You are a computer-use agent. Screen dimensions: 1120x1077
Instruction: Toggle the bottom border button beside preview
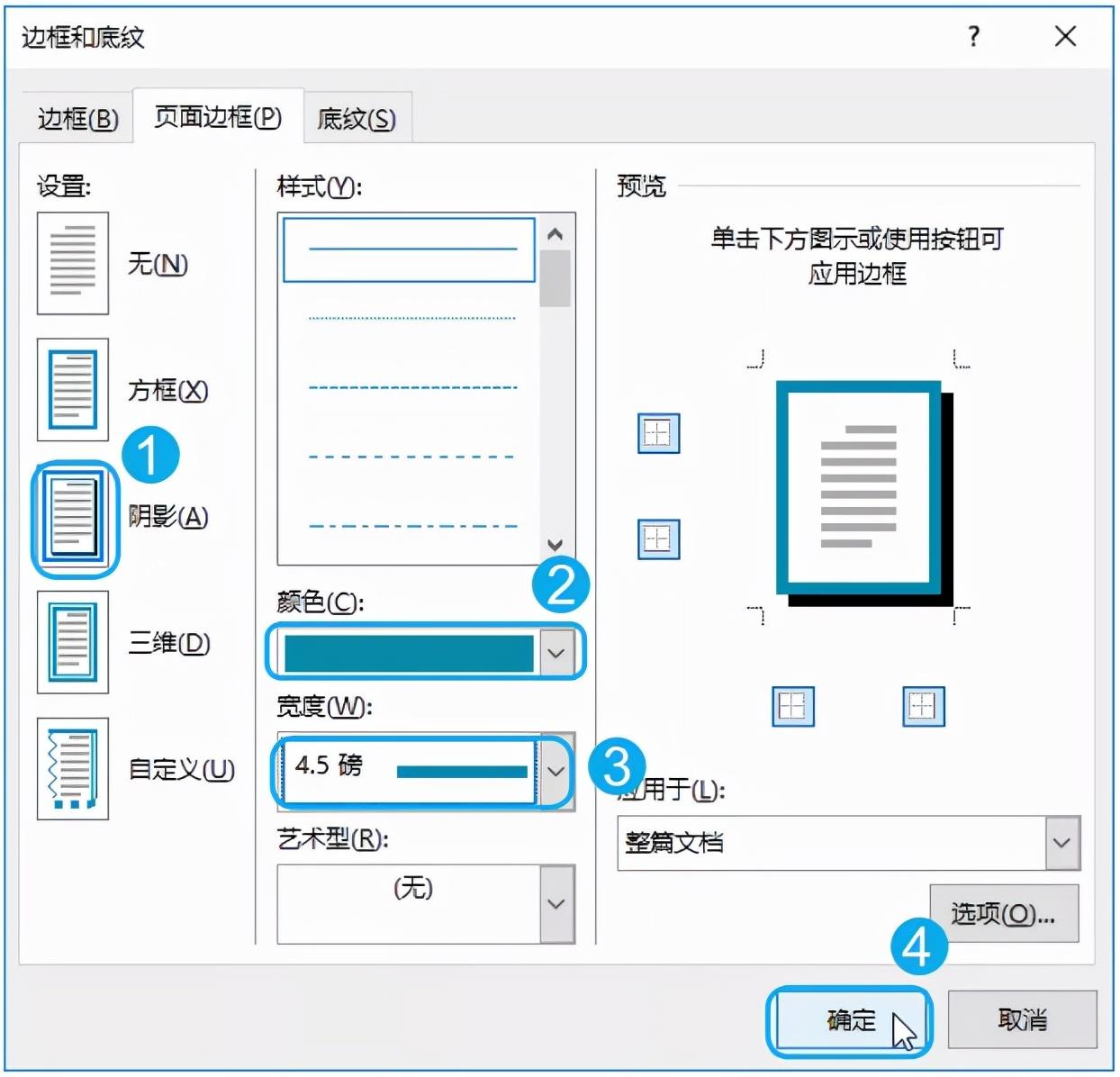[658, 539]
